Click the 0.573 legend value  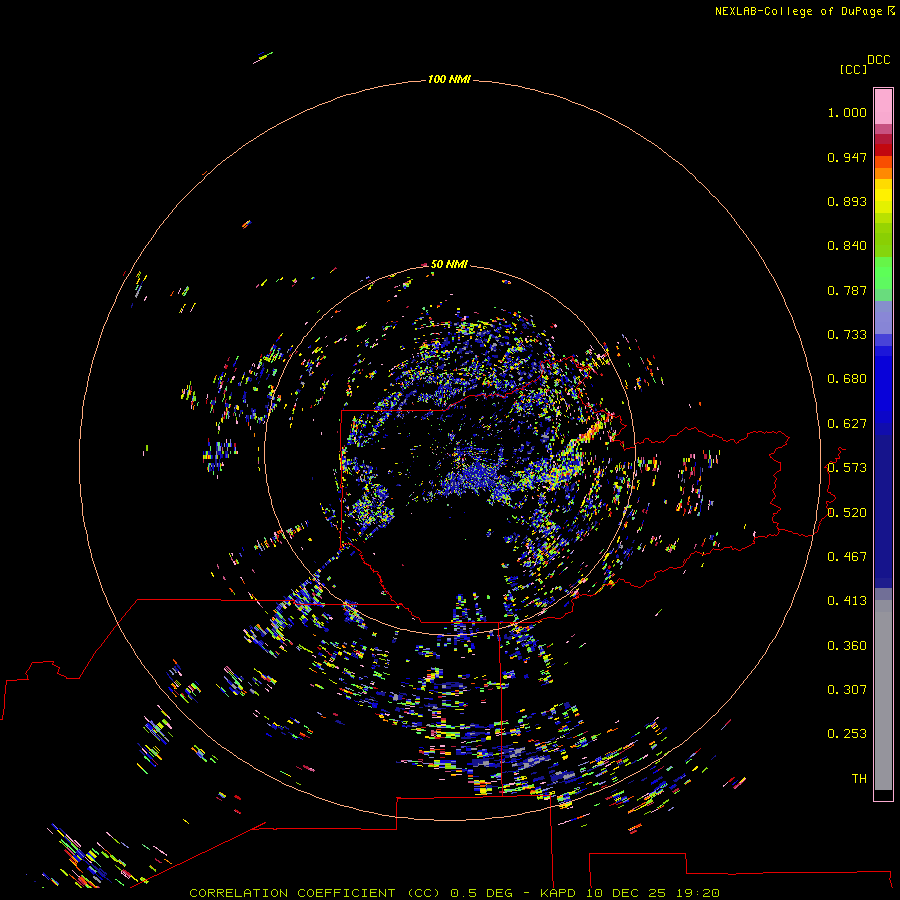[847, 468]
